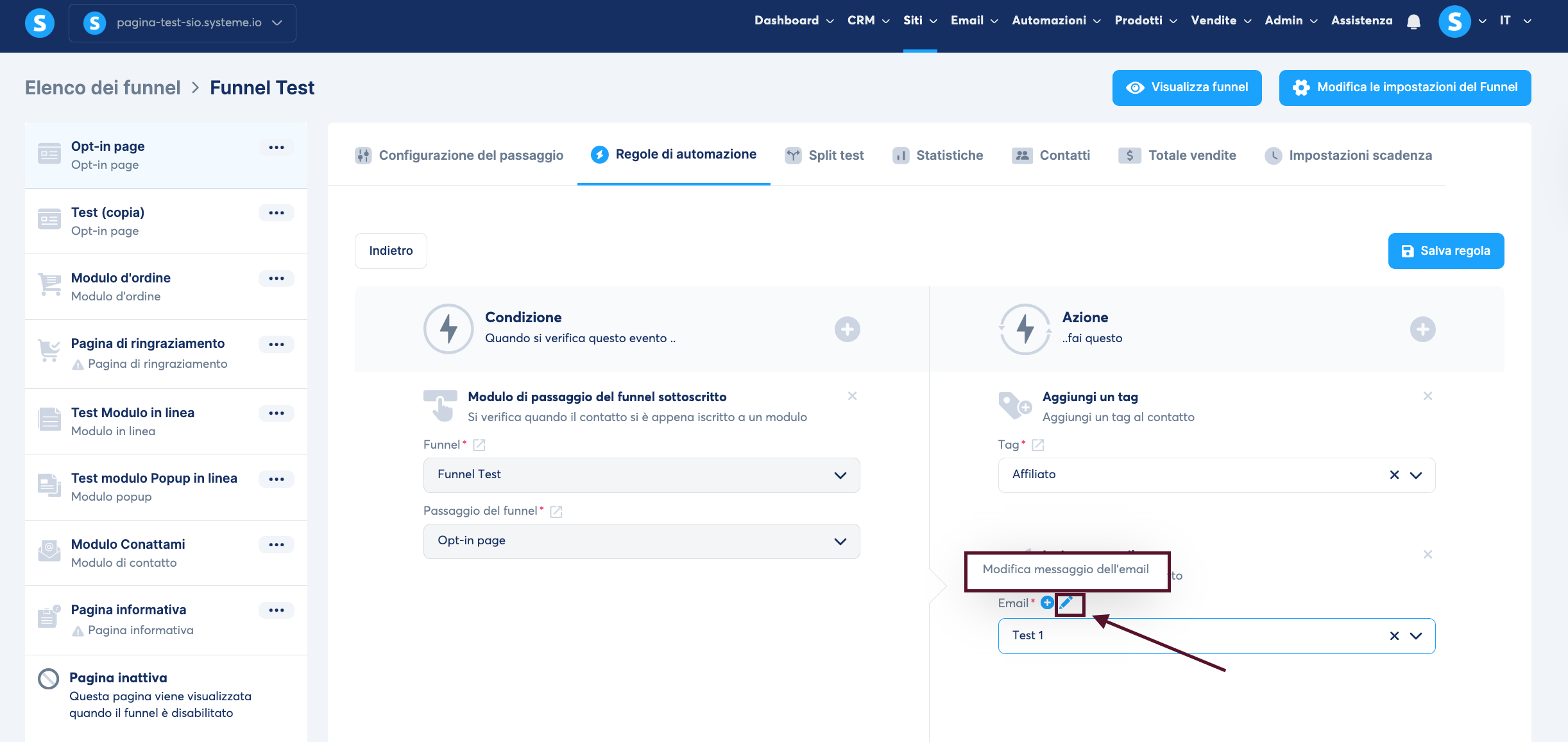Remove the Aggiungi un tag action

1427,396
